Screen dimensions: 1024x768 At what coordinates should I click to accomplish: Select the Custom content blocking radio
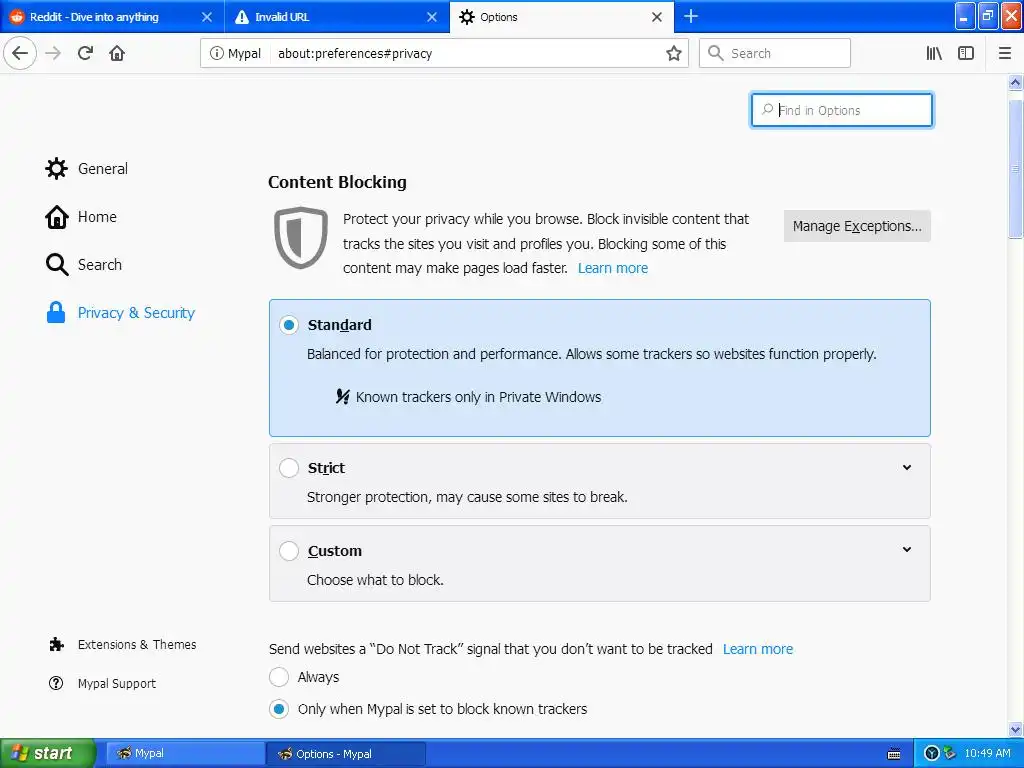pyautogui.click(x=289, y=551)
